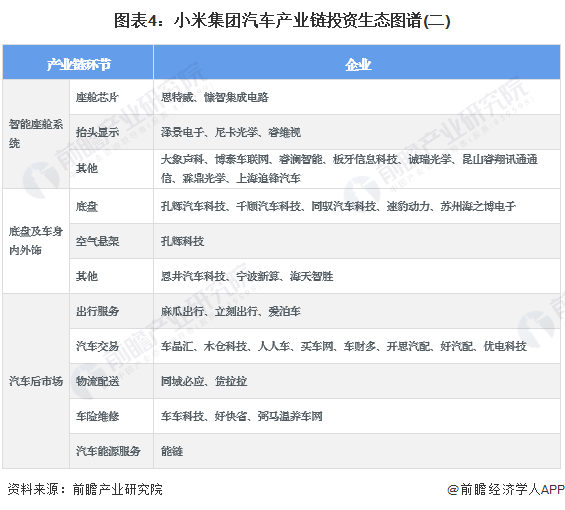Select the 企业 column header
The height and width of the screenshot is (510, 565).
click(357, 62)
